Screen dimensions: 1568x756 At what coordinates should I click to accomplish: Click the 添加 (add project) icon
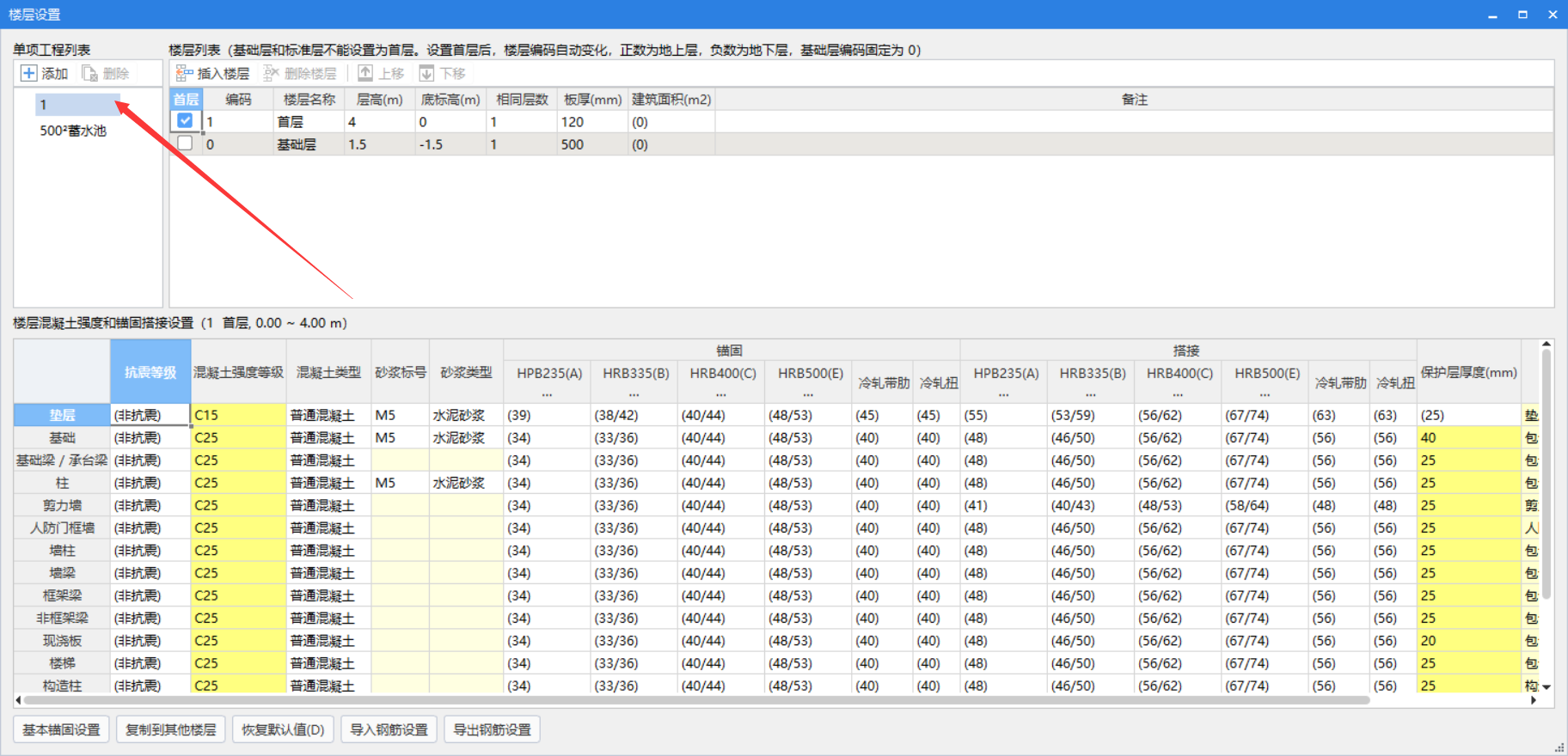tap(29, 73)
